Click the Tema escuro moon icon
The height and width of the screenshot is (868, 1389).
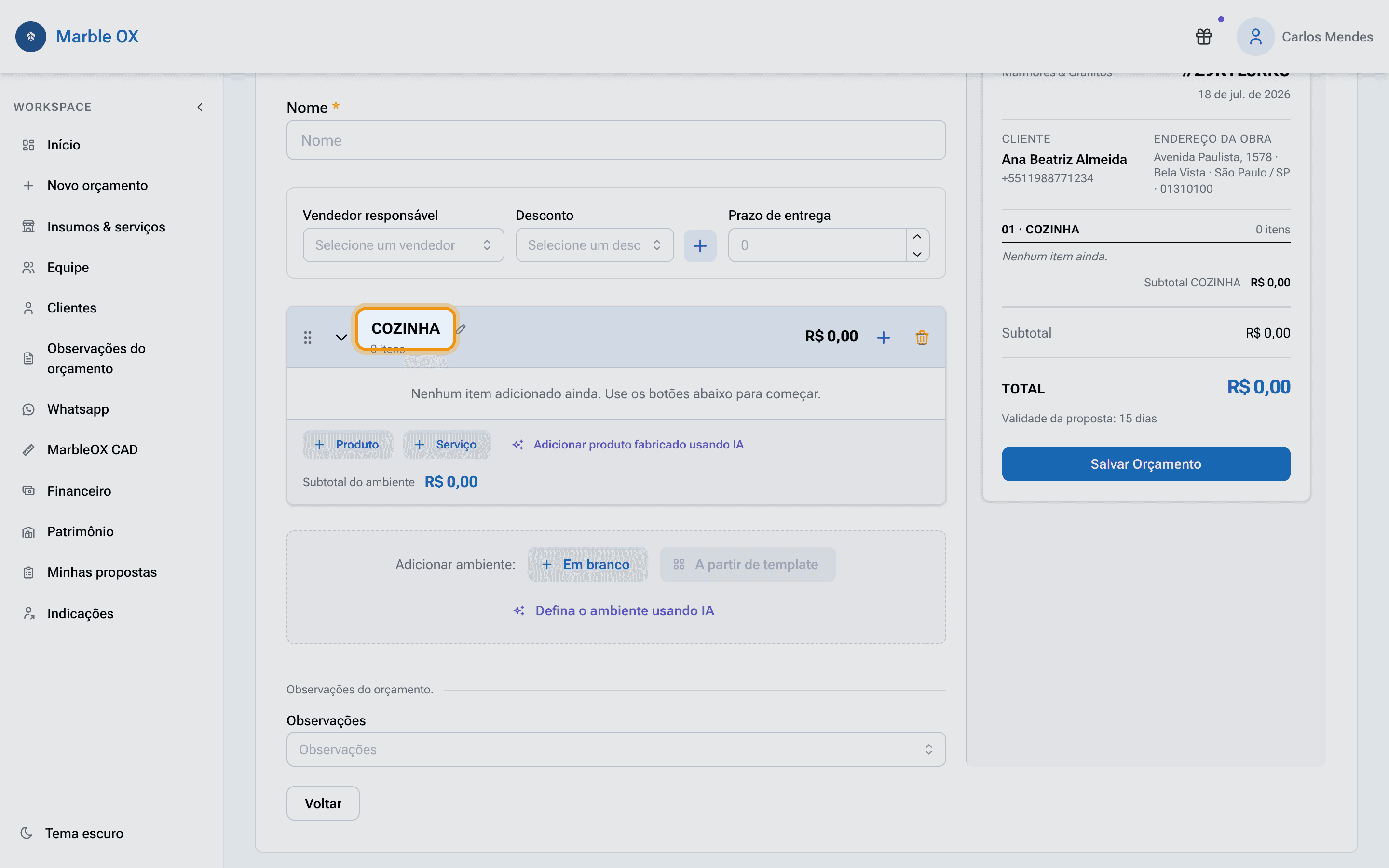[27, 832]
